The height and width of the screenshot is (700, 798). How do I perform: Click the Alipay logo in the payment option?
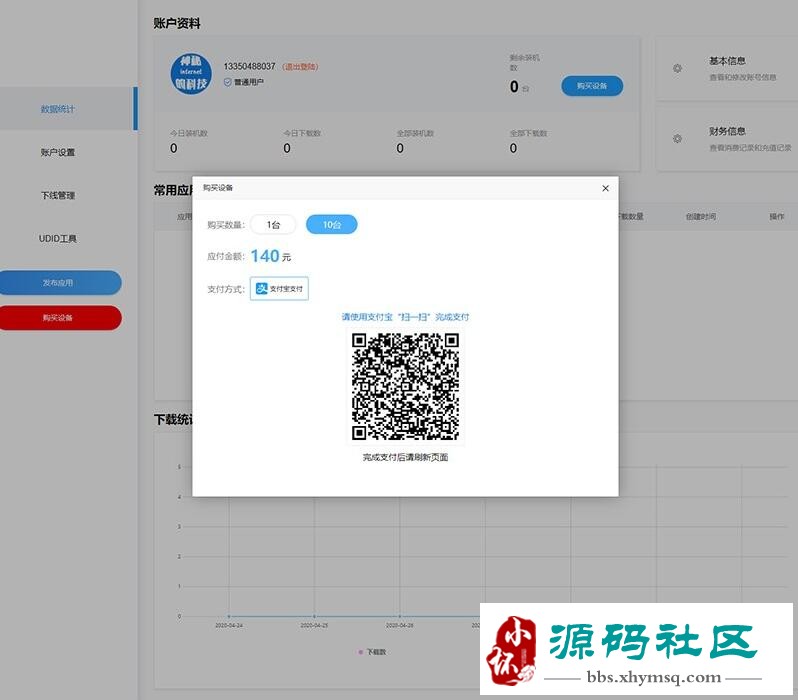(x=262, y=289)
